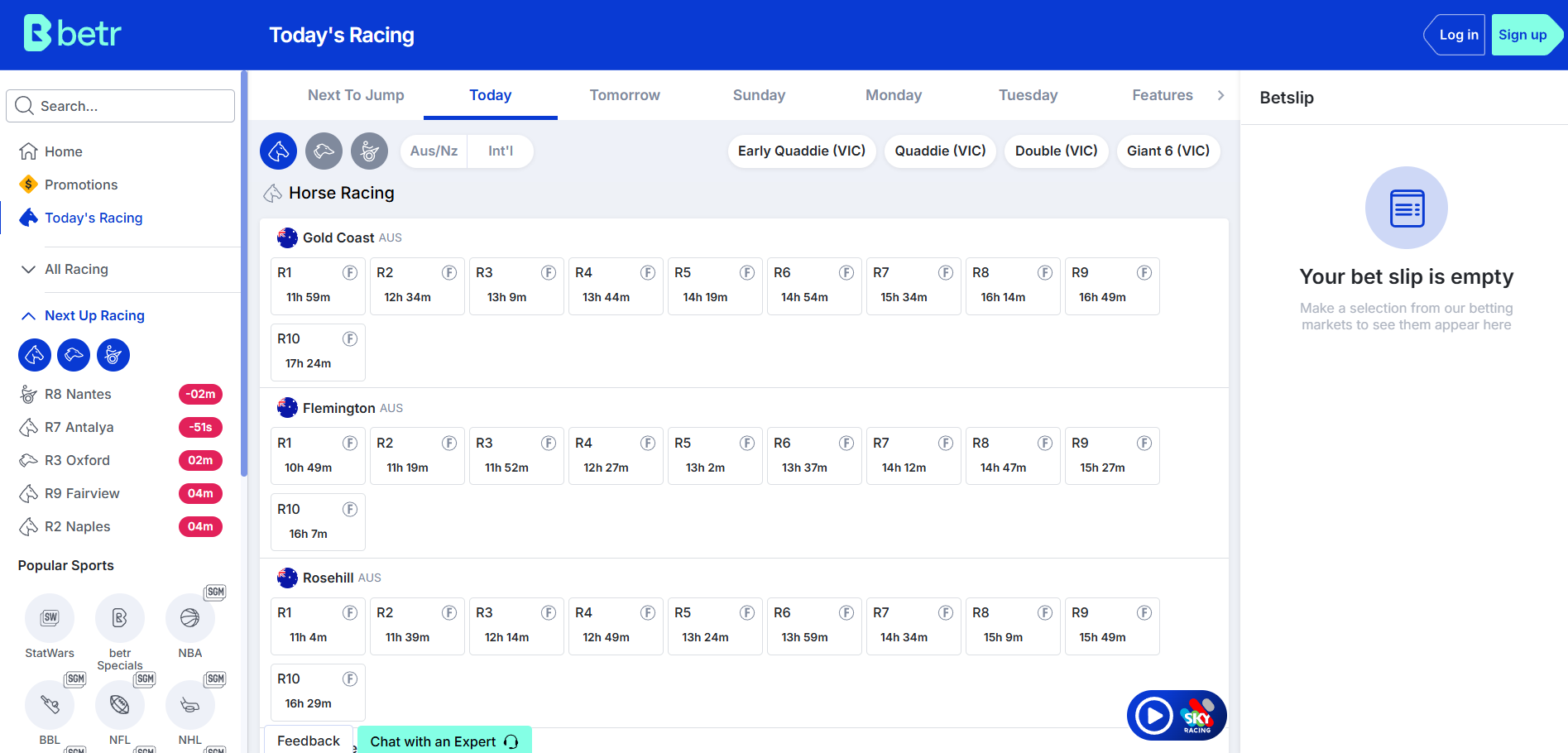Open Flemington R8 race card

click(1013, 456)
